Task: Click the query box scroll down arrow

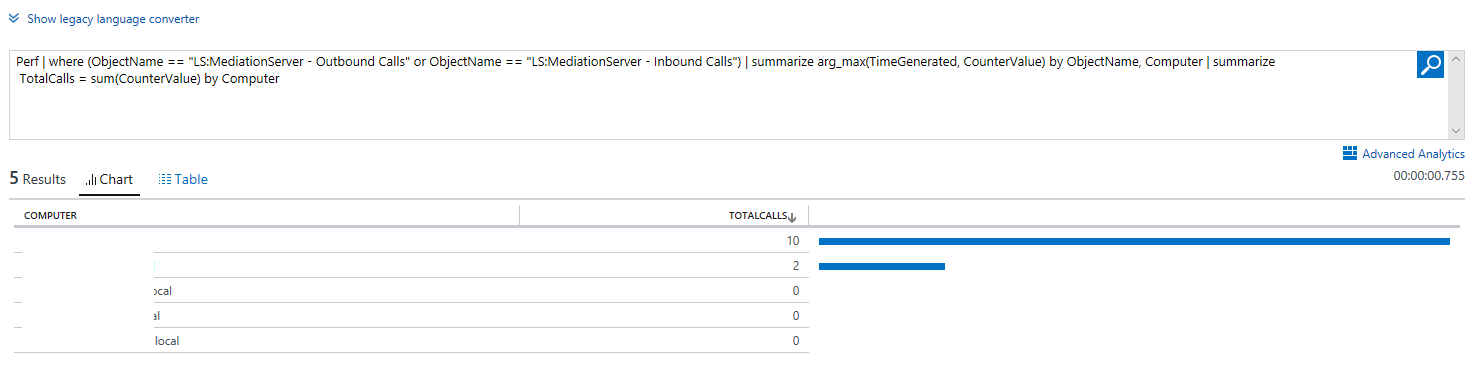Action: point(1456,131)
